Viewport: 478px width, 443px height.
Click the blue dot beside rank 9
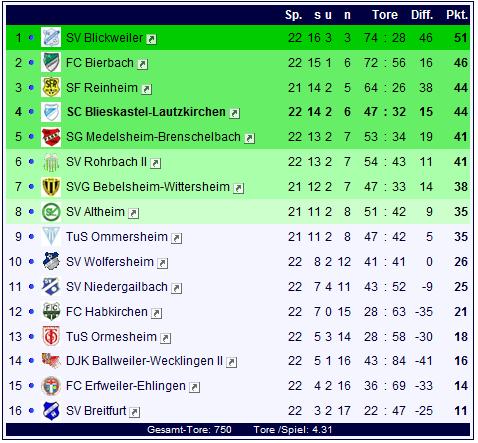point(31,237)
